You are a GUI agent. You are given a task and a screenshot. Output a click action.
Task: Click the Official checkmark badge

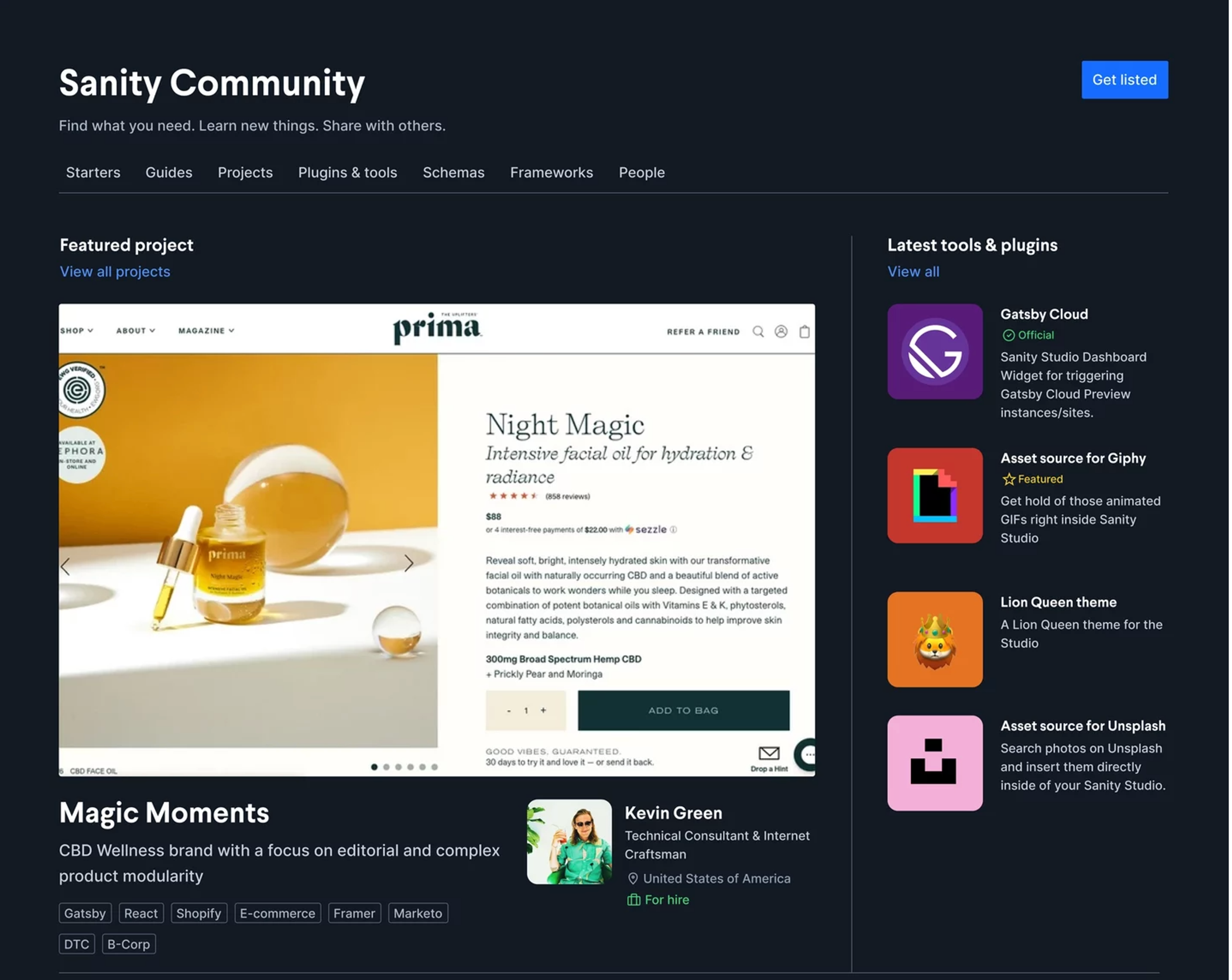click(x=1009, y=336)
